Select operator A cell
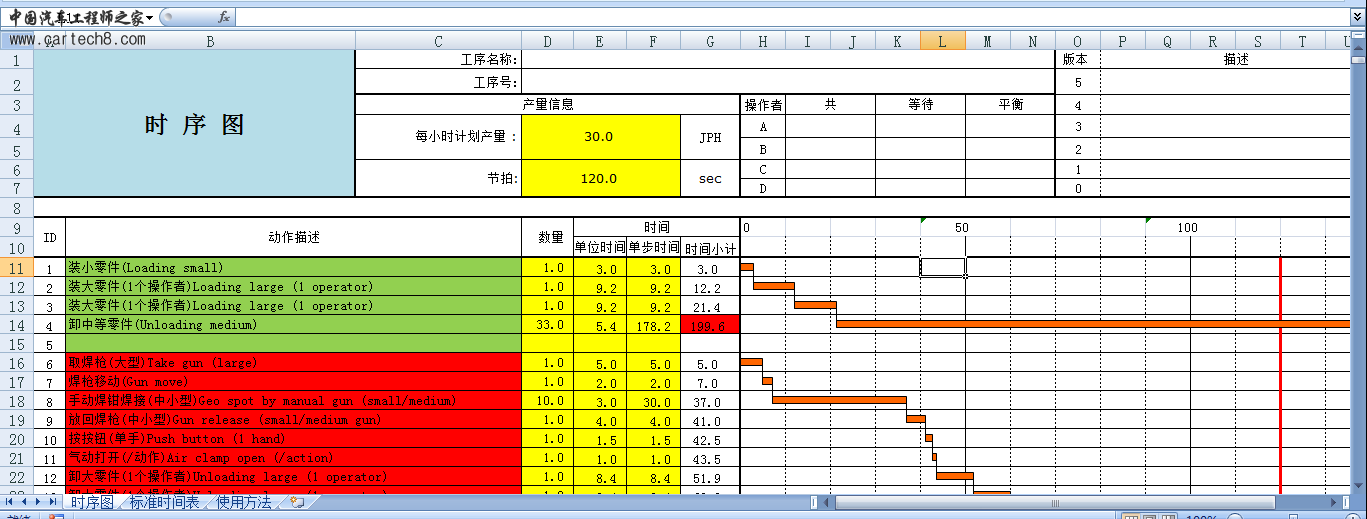Screen dimensions: 1367x519 [763, 127]
